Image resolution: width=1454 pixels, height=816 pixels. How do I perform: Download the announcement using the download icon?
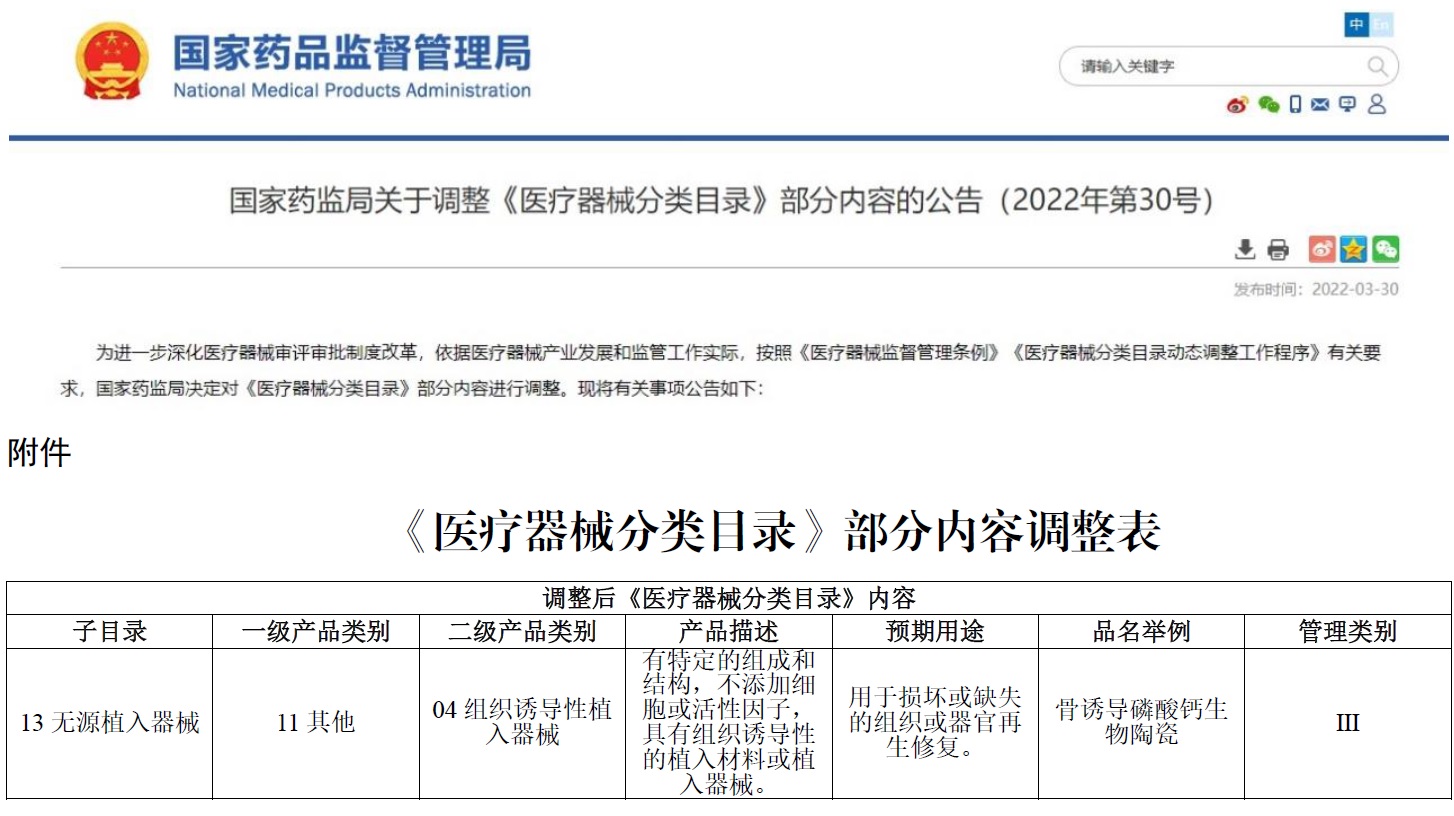pyautogui.click(x=1245, y=249)
